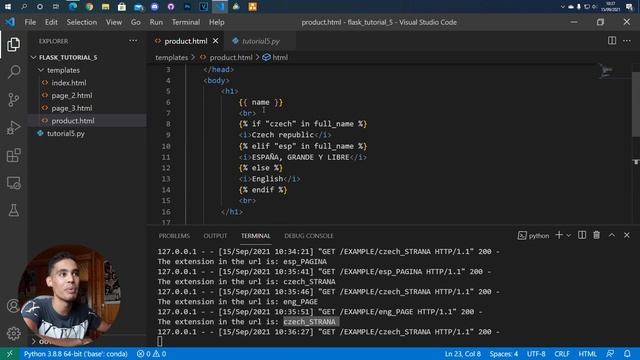Switch to the Debug Console panel tab

pos(309,236)
